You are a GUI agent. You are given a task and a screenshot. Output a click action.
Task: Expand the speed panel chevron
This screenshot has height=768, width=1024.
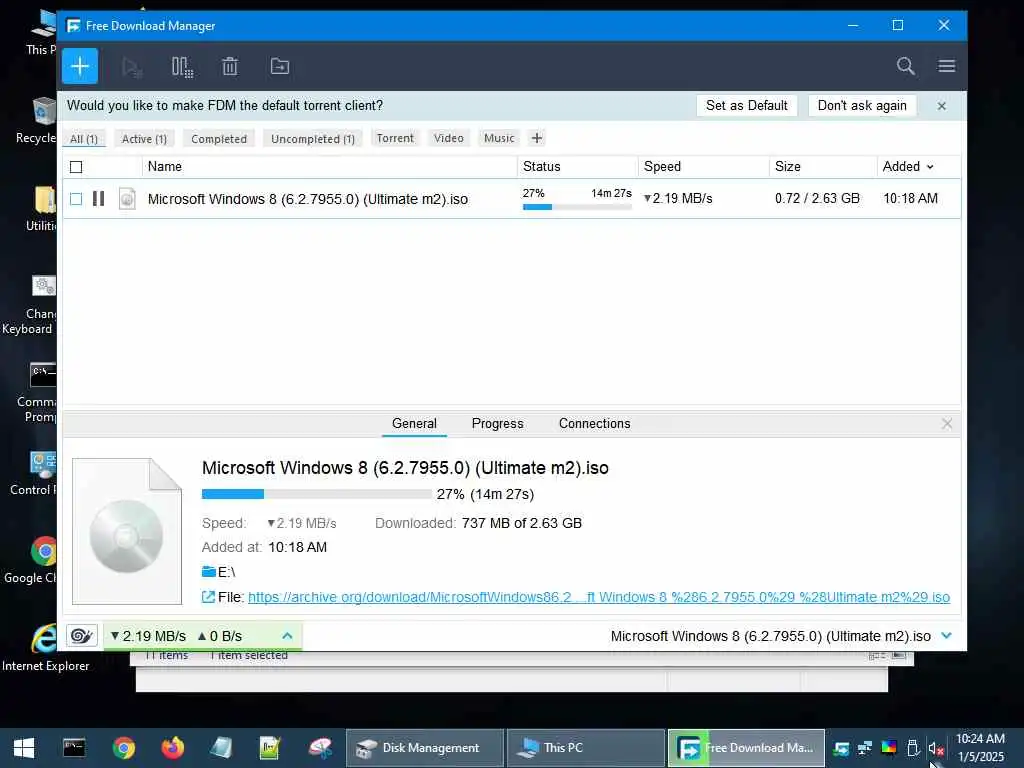287,636
